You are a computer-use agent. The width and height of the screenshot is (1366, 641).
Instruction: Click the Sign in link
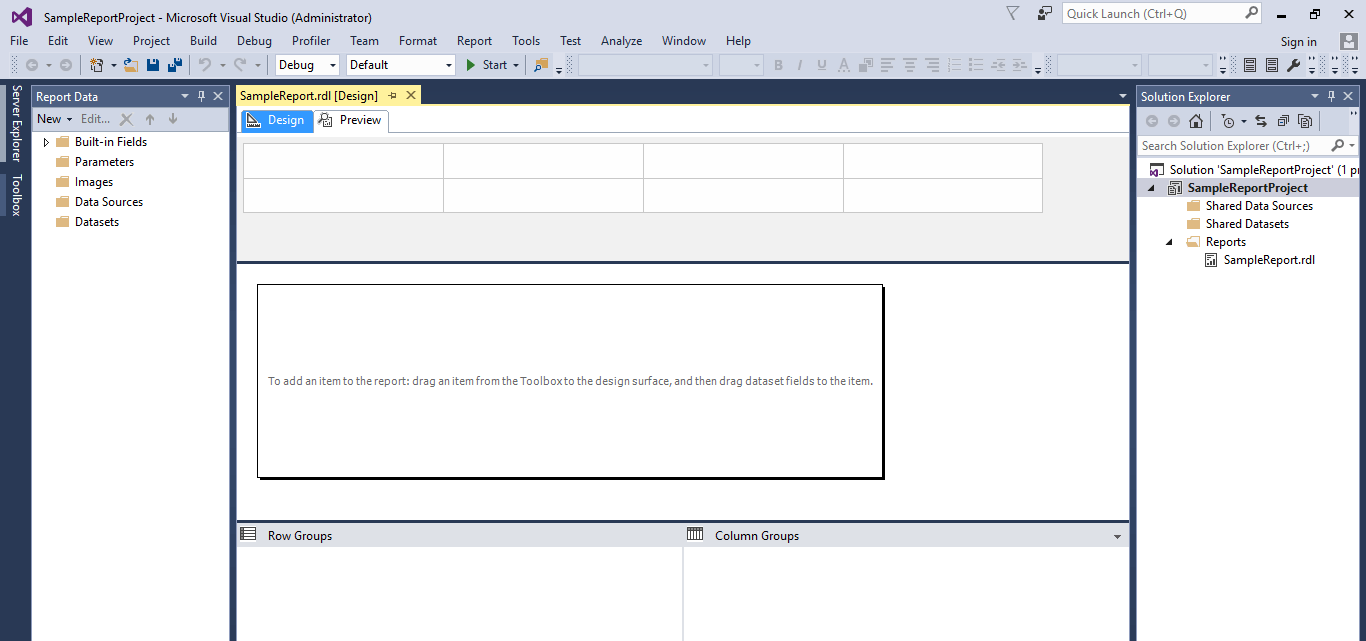(1298, 41)
